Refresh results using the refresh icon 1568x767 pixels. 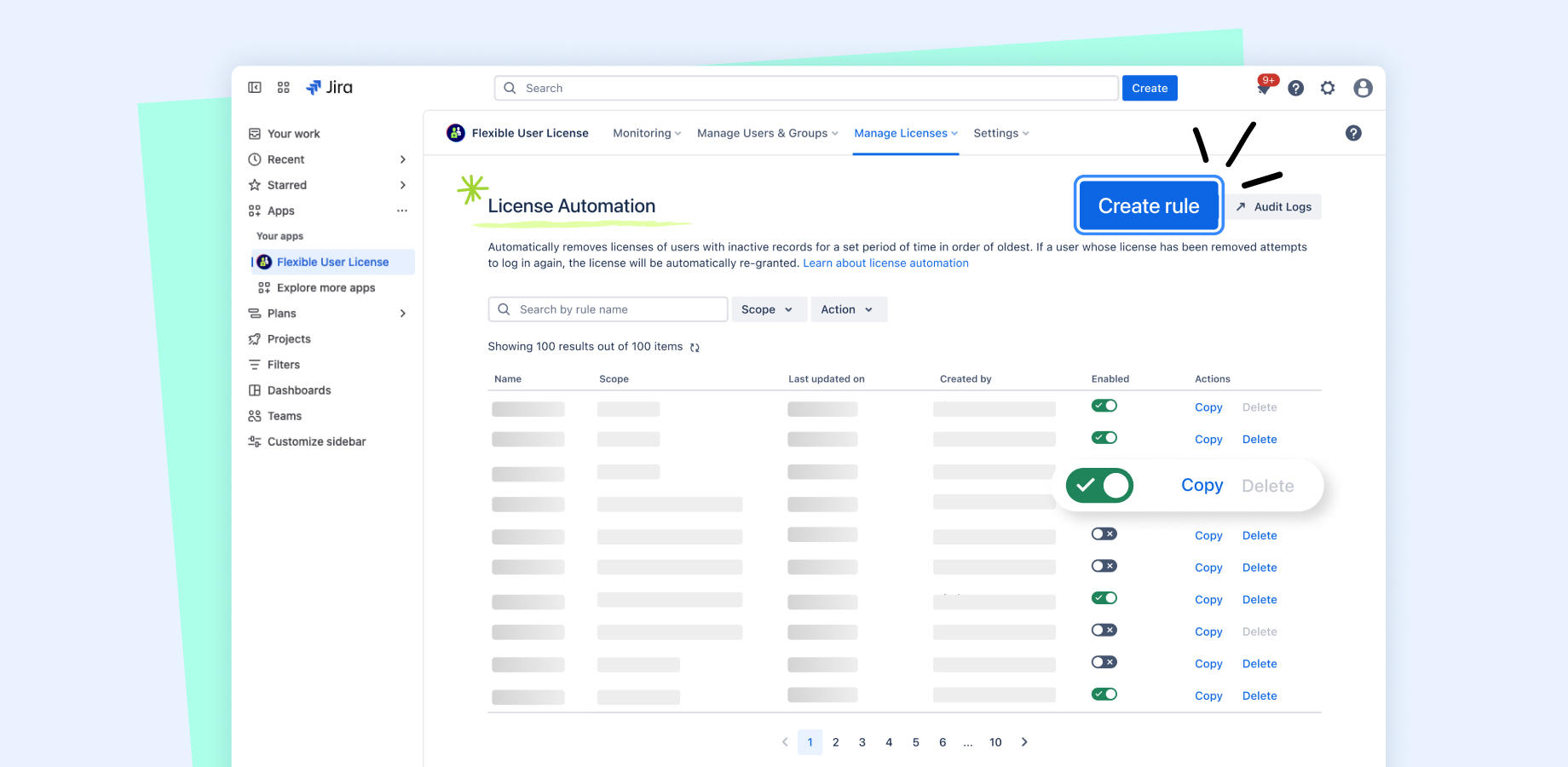coord(695,347)
